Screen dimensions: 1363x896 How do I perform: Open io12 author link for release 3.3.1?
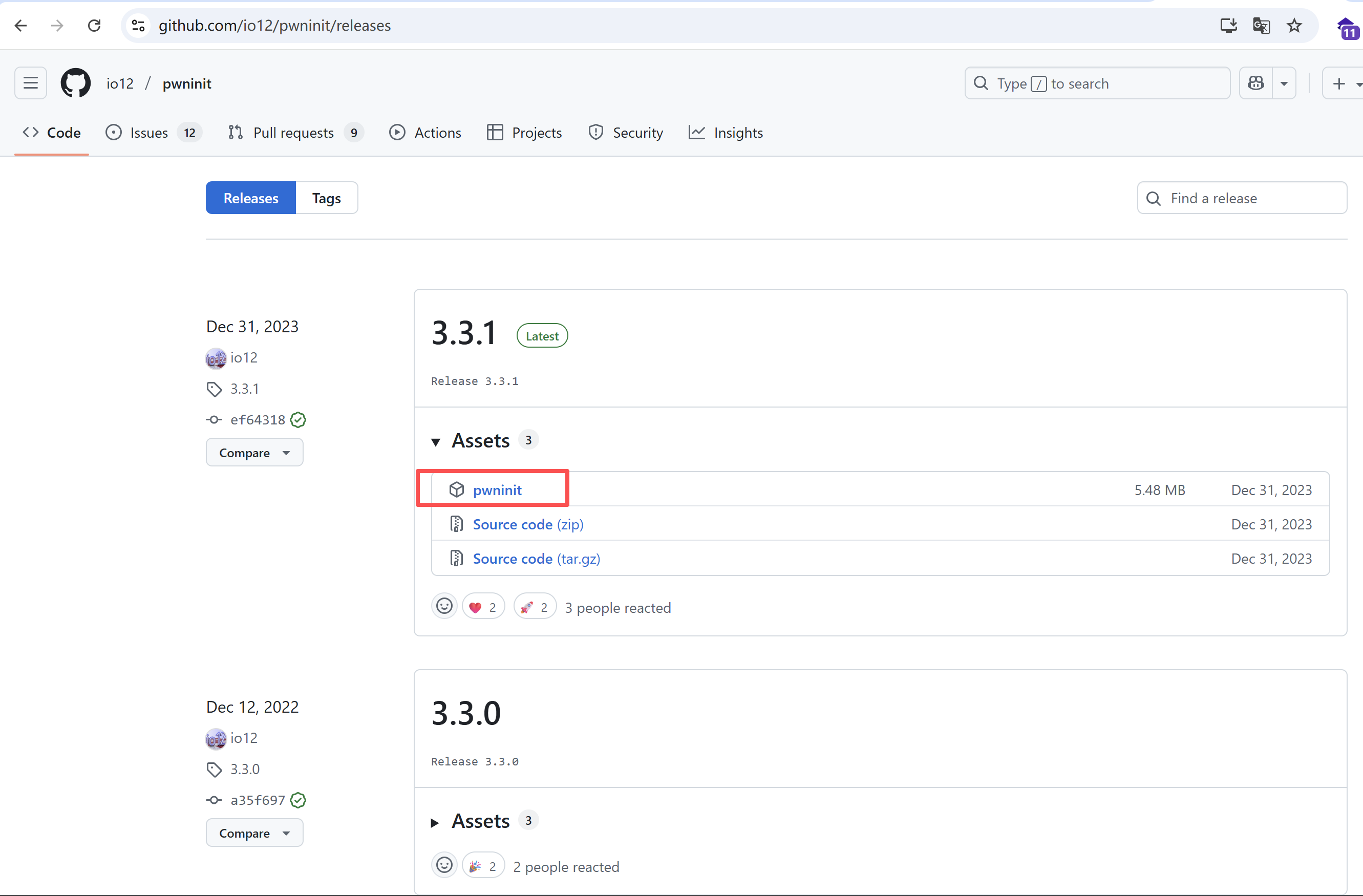[x=244, y=358]
